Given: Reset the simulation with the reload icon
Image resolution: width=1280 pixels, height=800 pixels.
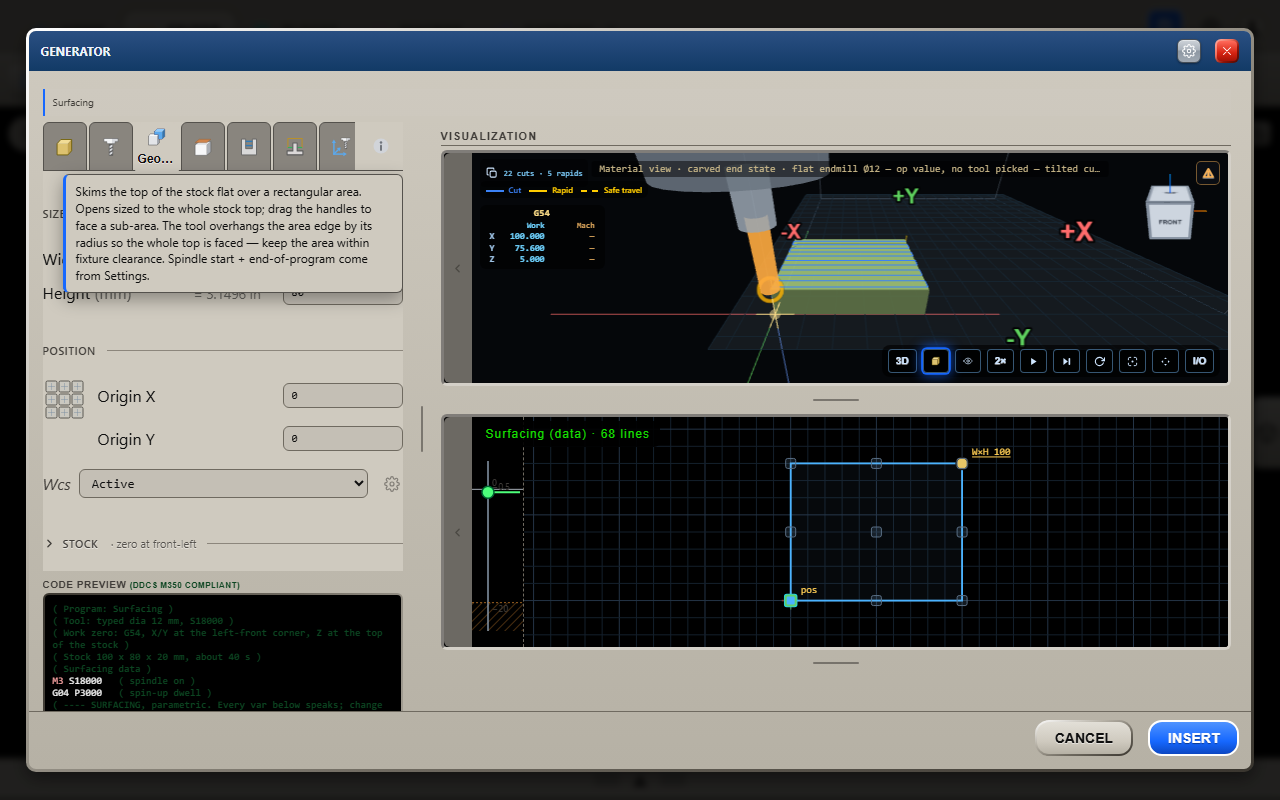Looking at the screenshot, I should tap(1099, 361).
